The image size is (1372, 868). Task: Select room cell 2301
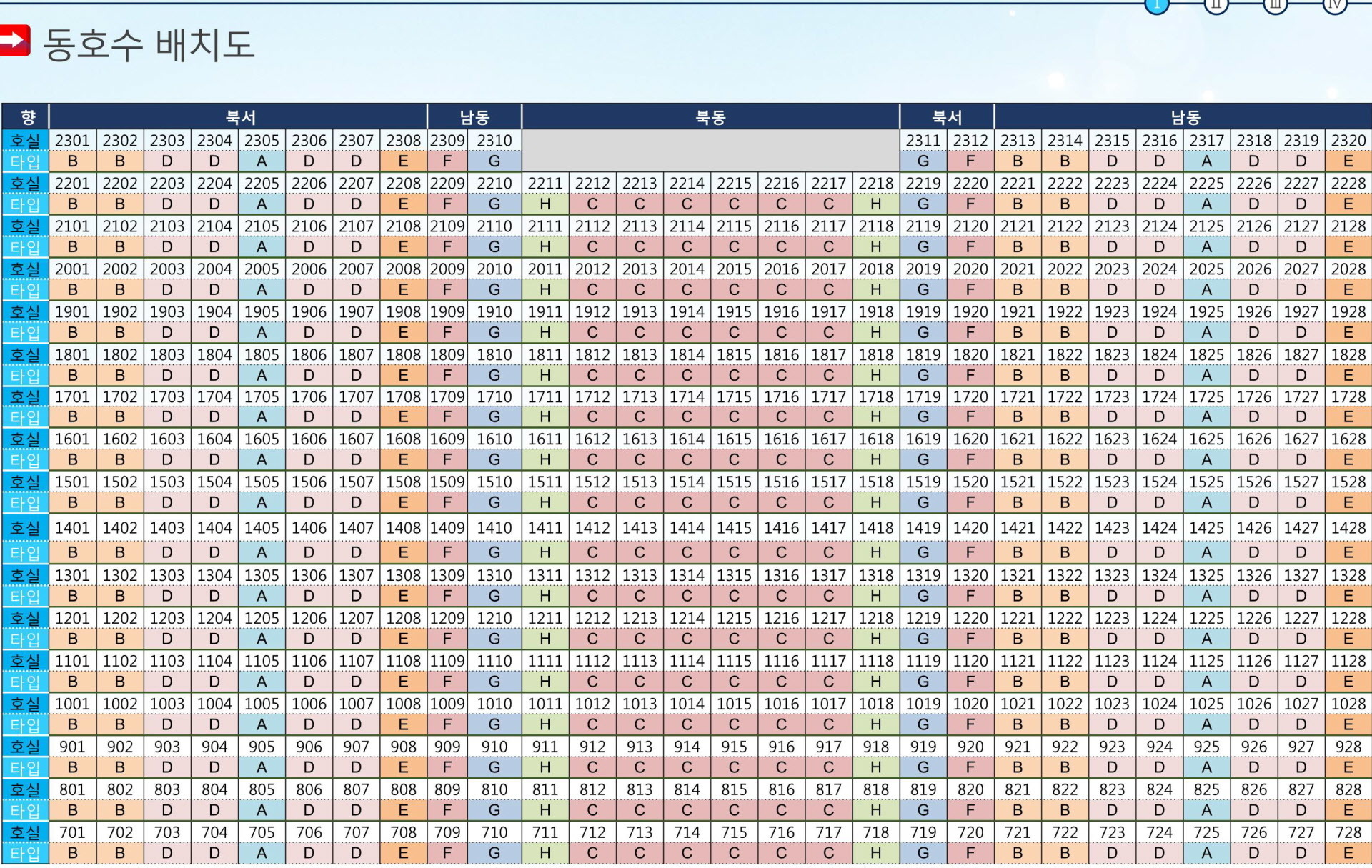(x=73, y=141)
